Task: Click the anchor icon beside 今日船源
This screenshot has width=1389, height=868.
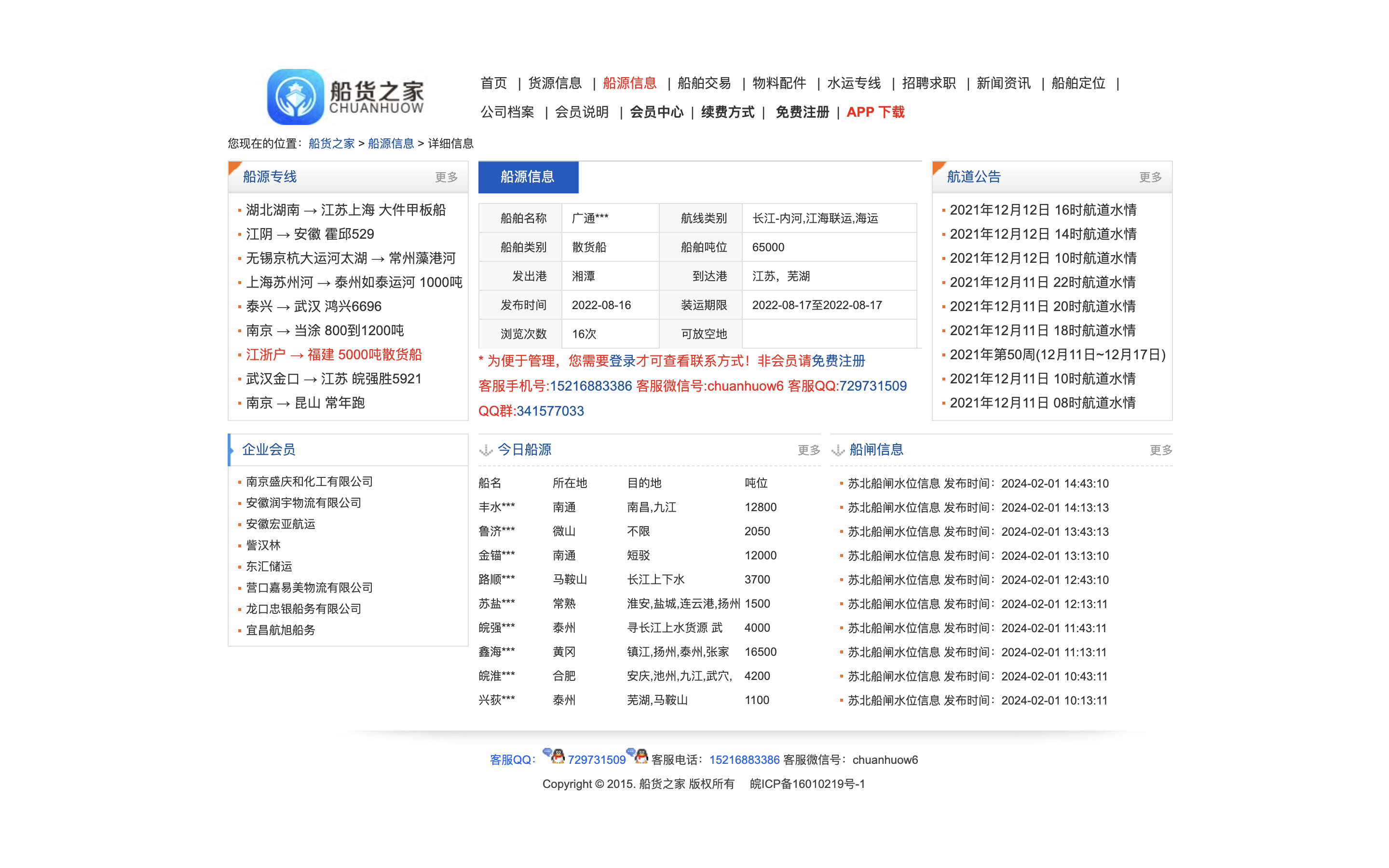Action: (486, 450)
